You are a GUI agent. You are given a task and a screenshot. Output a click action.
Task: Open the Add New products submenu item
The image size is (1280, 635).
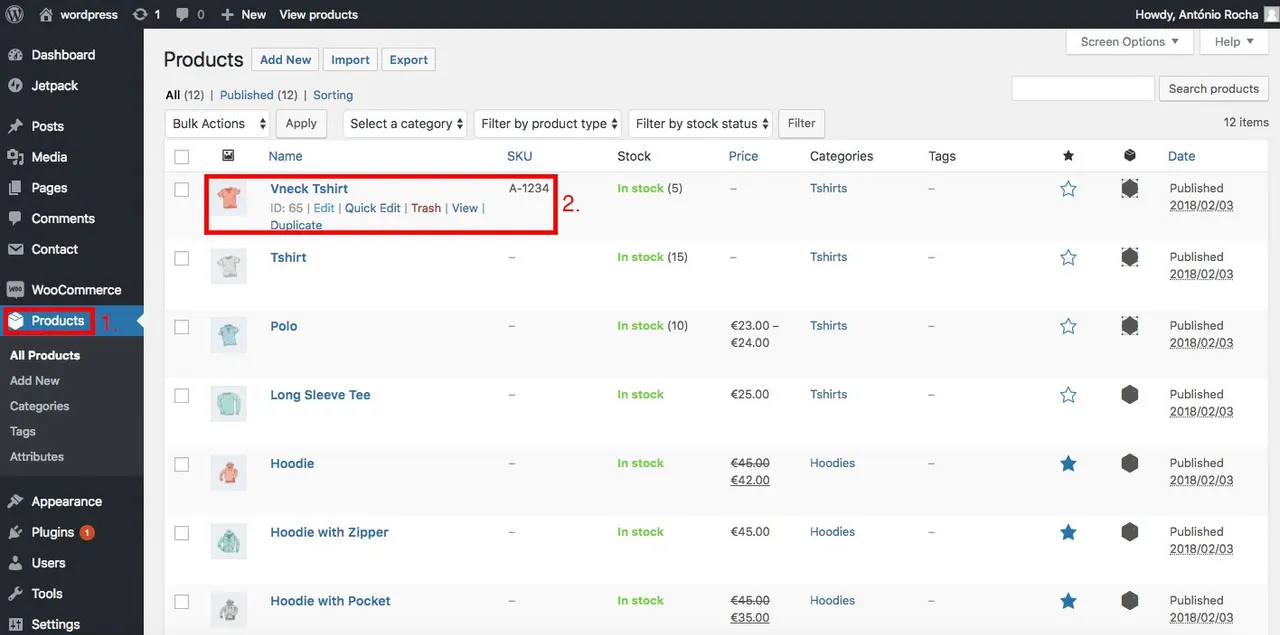coord(35,380)
